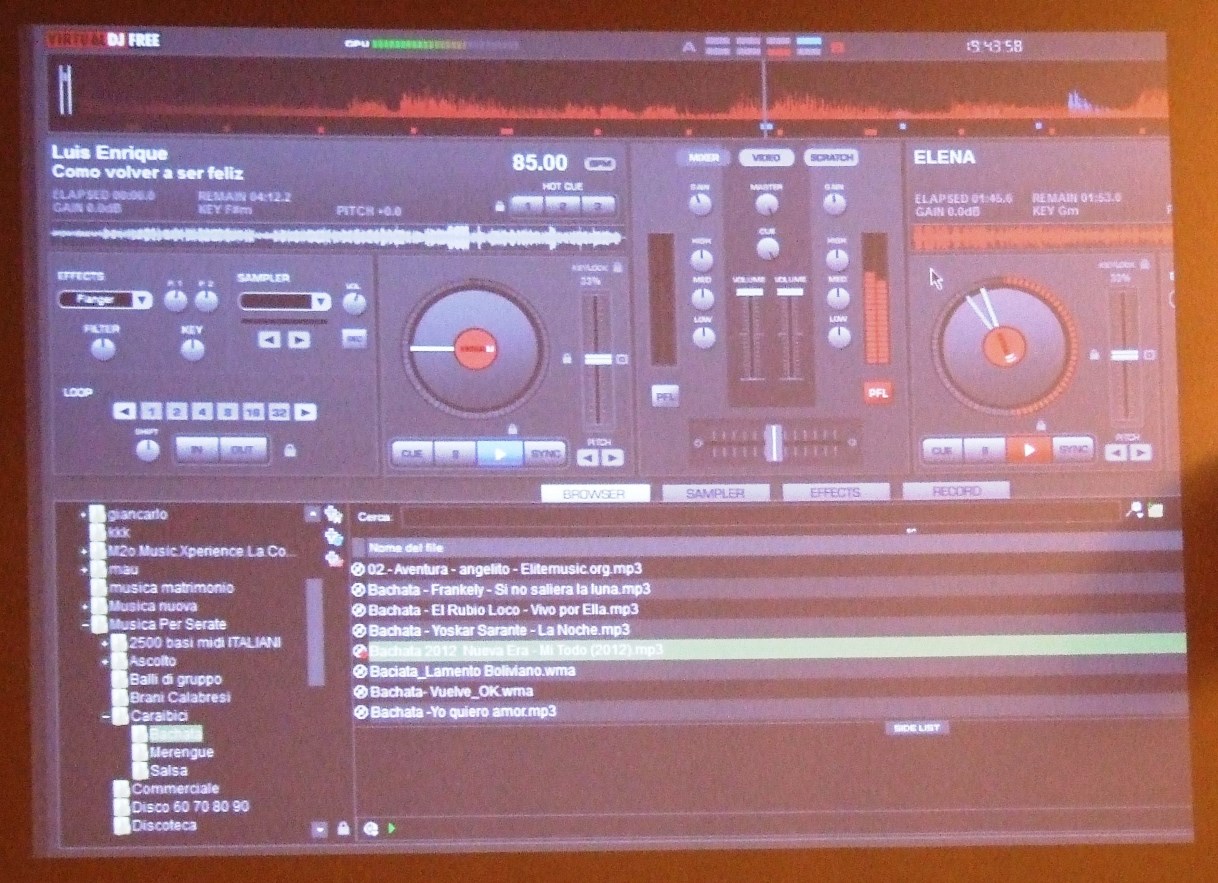
Task: Double loop length with right loop arrow
Action: click(x=305, y=412)
